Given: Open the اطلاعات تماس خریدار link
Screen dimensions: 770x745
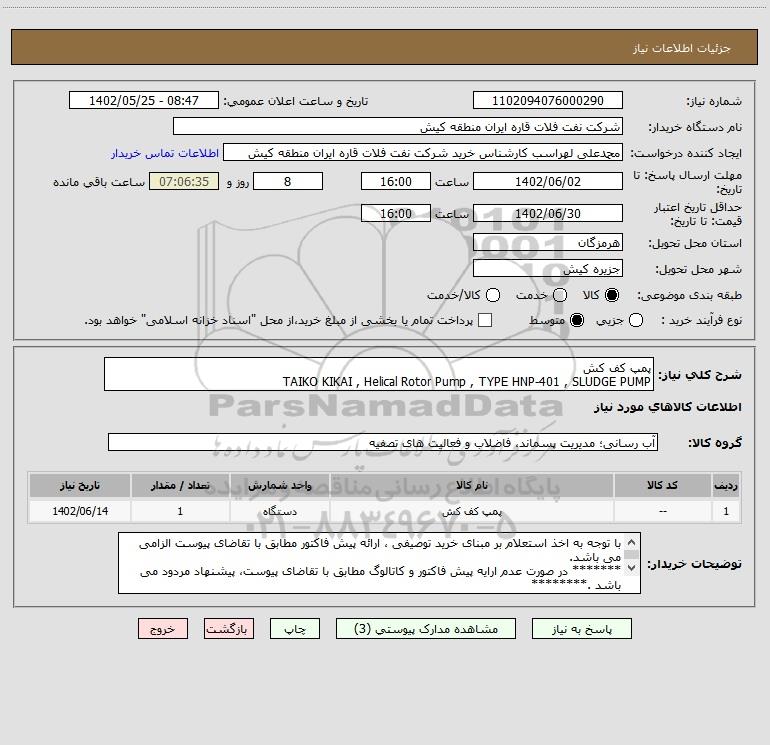Looking at the screenshot, I should [165, 153].
